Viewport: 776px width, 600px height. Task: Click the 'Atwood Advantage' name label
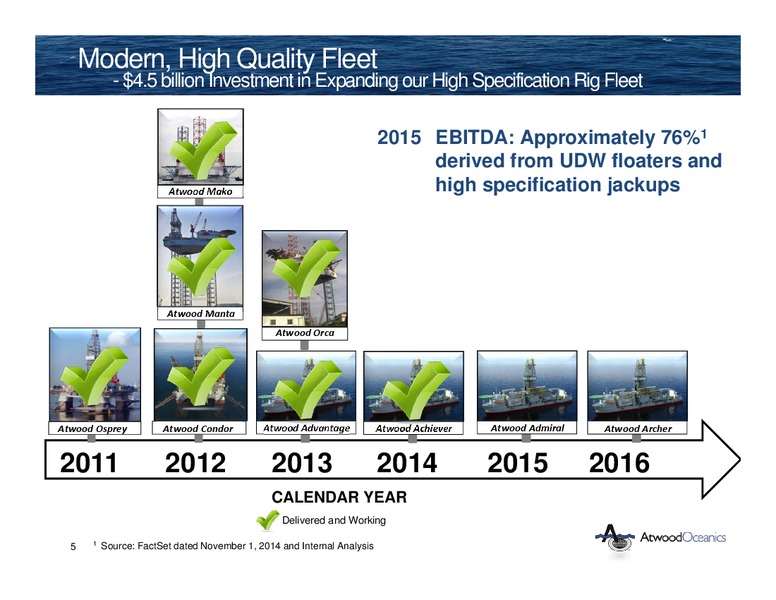306,428
